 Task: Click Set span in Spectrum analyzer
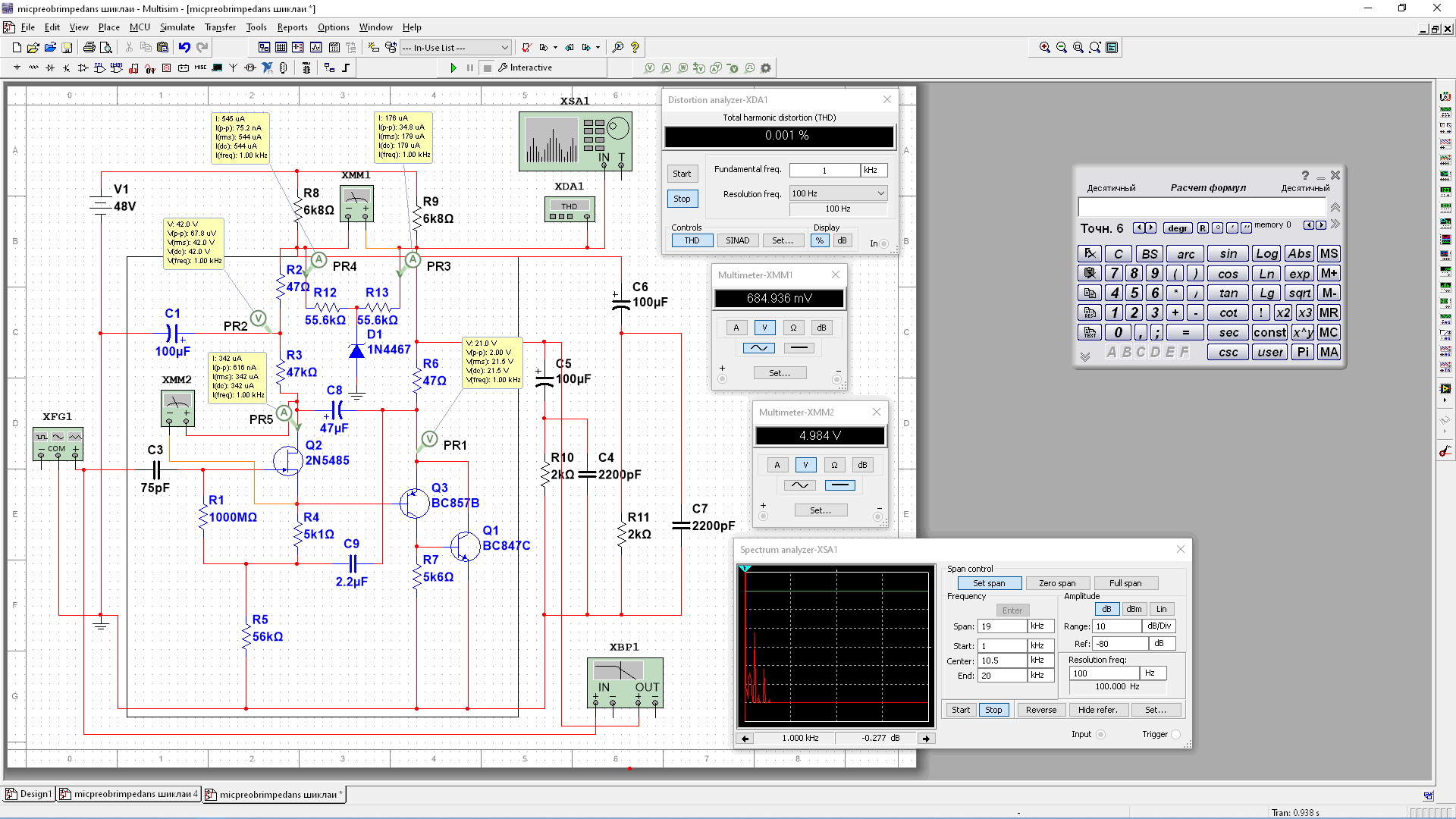(989, 583)
